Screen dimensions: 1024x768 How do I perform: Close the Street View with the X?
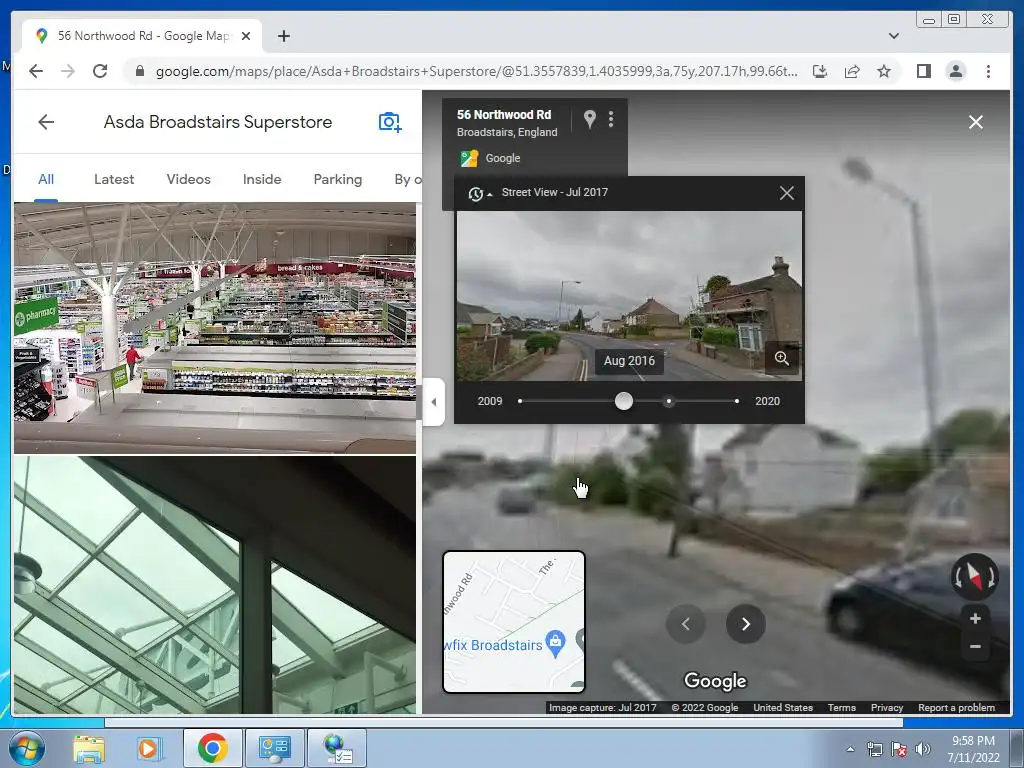click(x=976, y=122)
